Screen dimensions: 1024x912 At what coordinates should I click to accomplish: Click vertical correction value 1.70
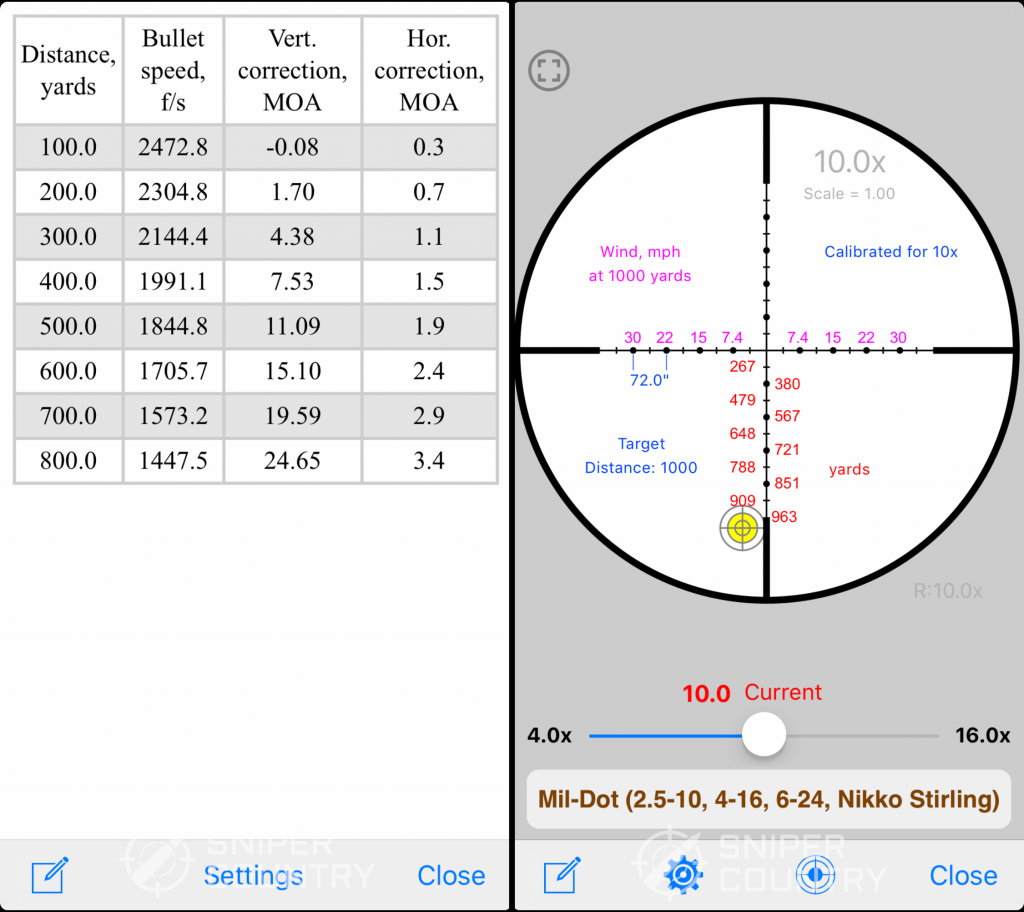293,192
